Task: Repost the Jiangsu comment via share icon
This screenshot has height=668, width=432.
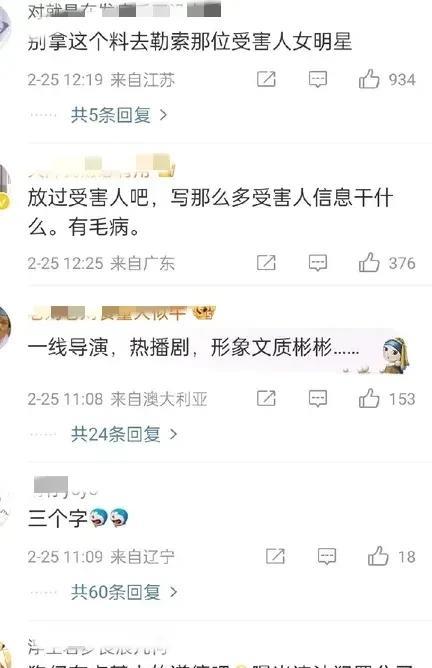Action: pyautogui.click(x=266, y=79)
